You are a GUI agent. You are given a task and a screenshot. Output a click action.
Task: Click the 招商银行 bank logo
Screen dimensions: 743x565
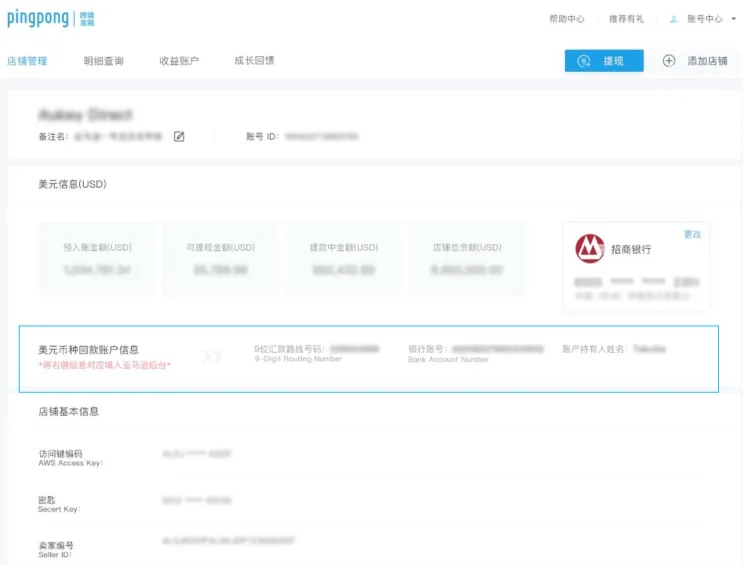point(589,248)
